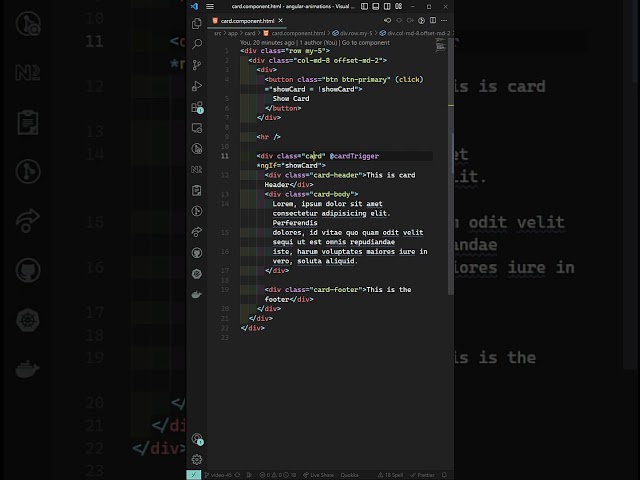Viewport: 640px width, 480px height.
Task: Select 'card' folder in the breadcrumb
Action: (250, 33)
